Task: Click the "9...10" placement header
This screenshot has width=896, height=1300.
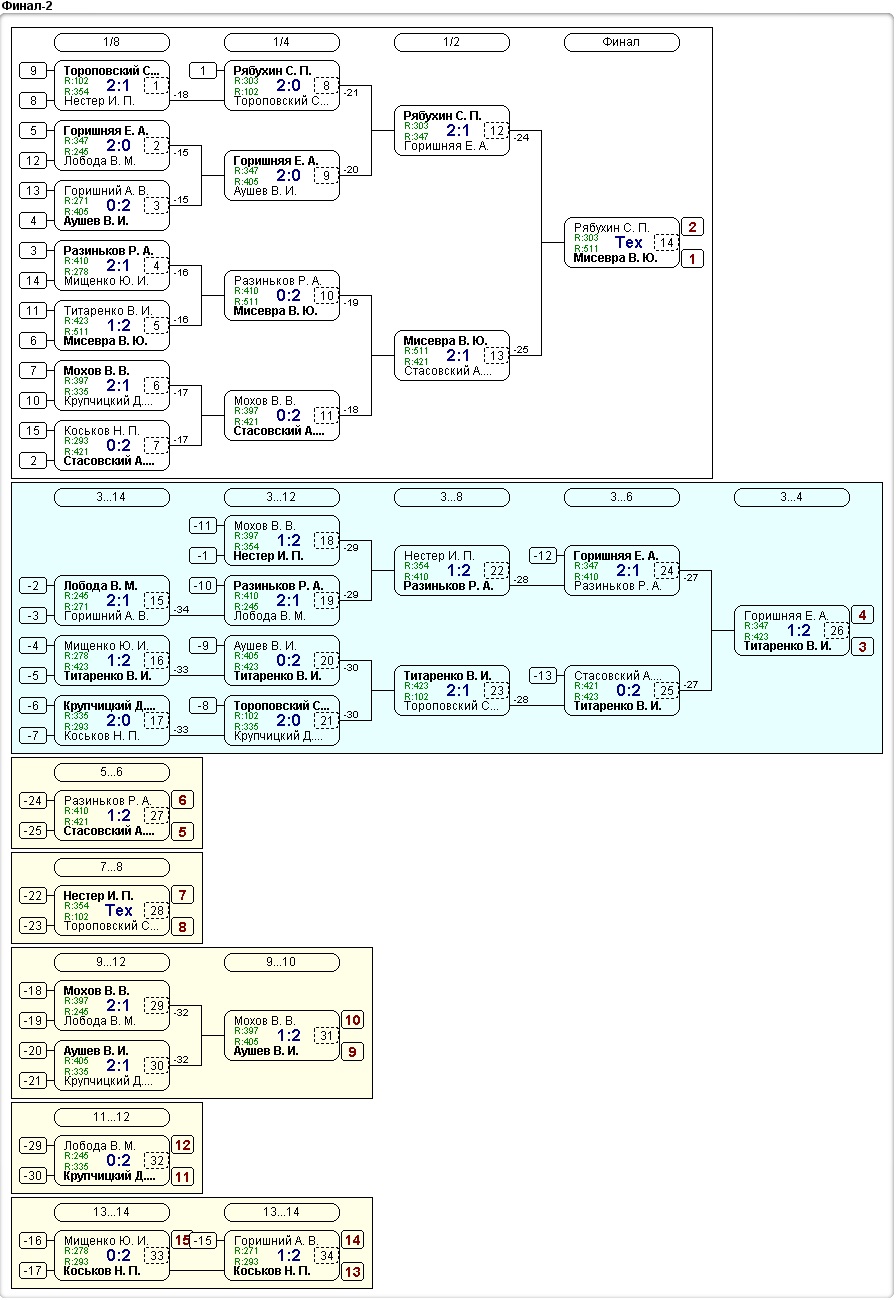Action: tap(282, 962)
